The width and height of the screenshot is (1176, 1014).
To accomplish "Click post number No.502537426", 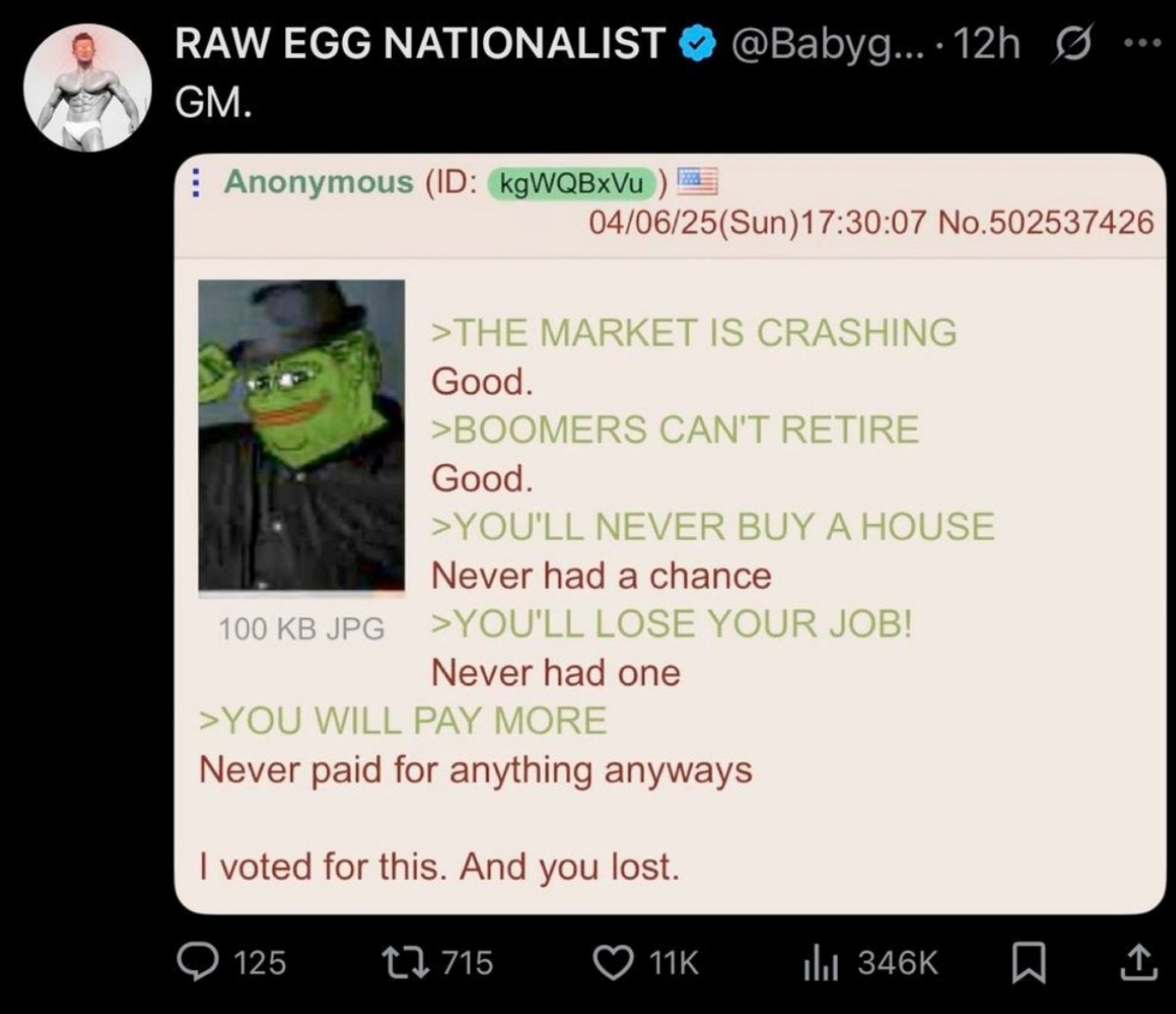I will (x=1046, y=222).
